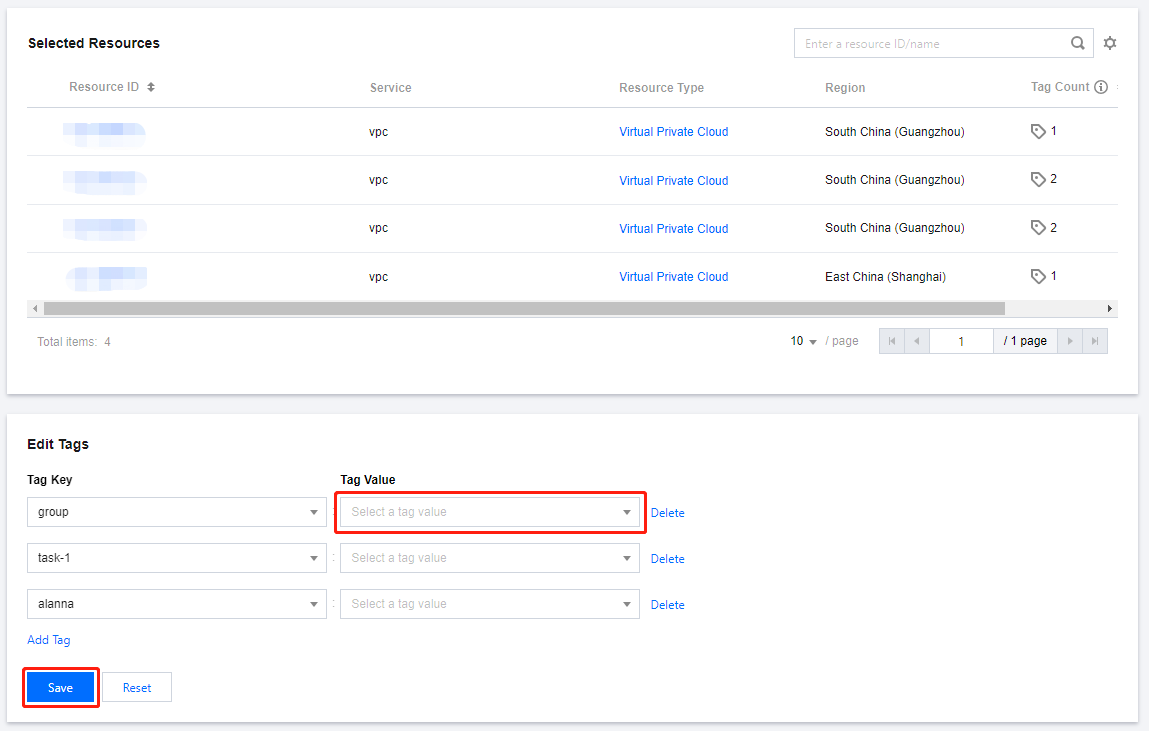
Task: Click the Tag Count info icon
Action: (1101, 87)
